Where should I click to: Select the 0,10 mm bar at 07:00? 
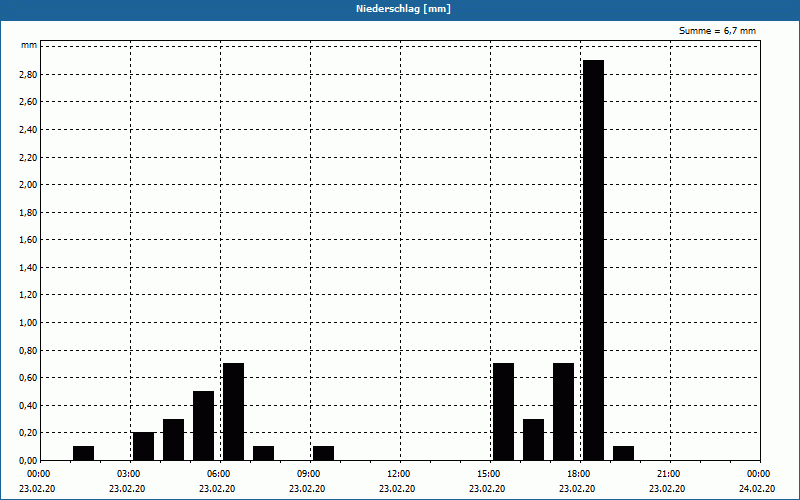pyautogui.click(x=264, y=453)
